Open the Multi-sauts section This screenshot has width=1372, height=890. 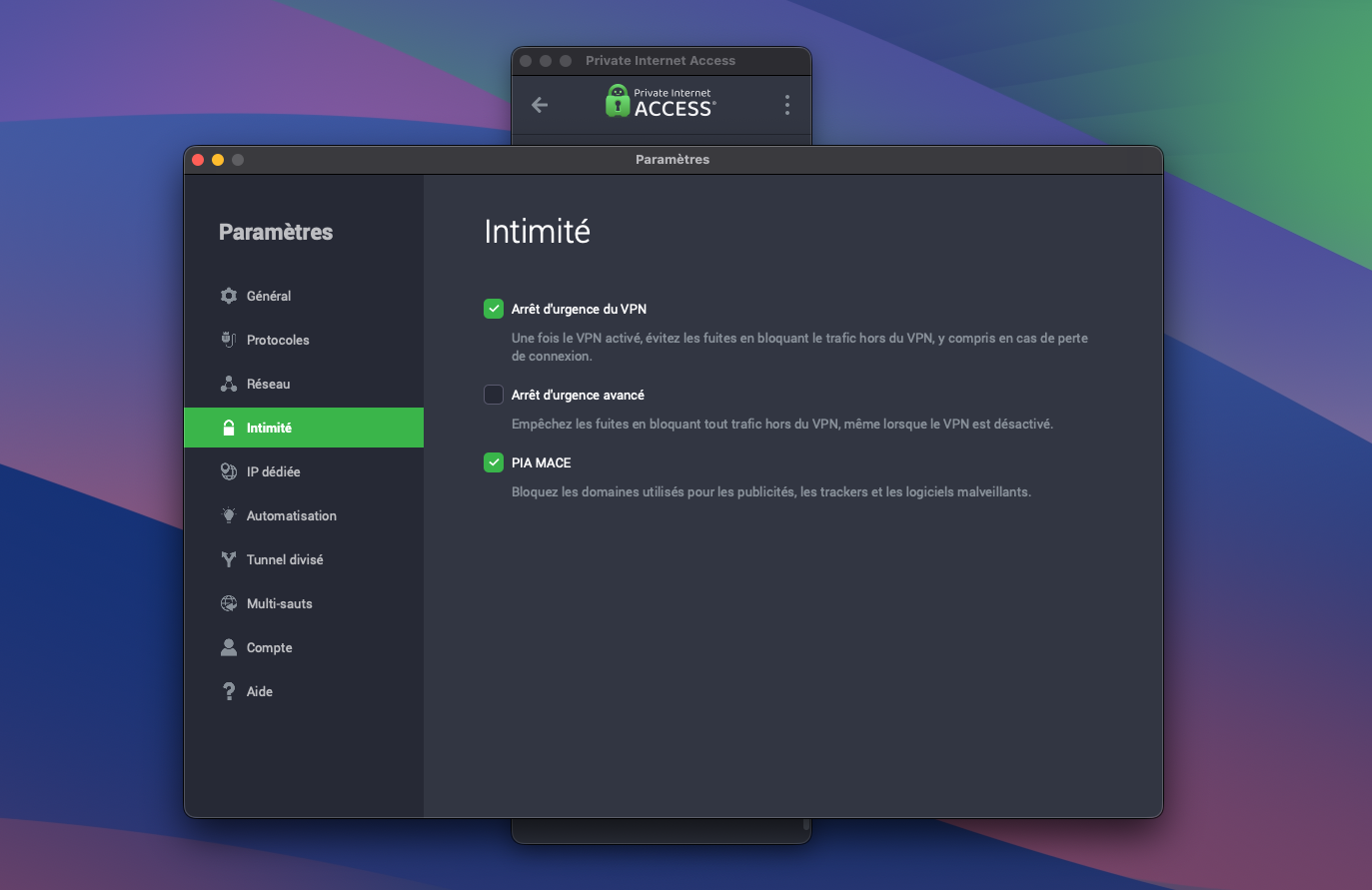pyautogui.click(x=304, y=603)
